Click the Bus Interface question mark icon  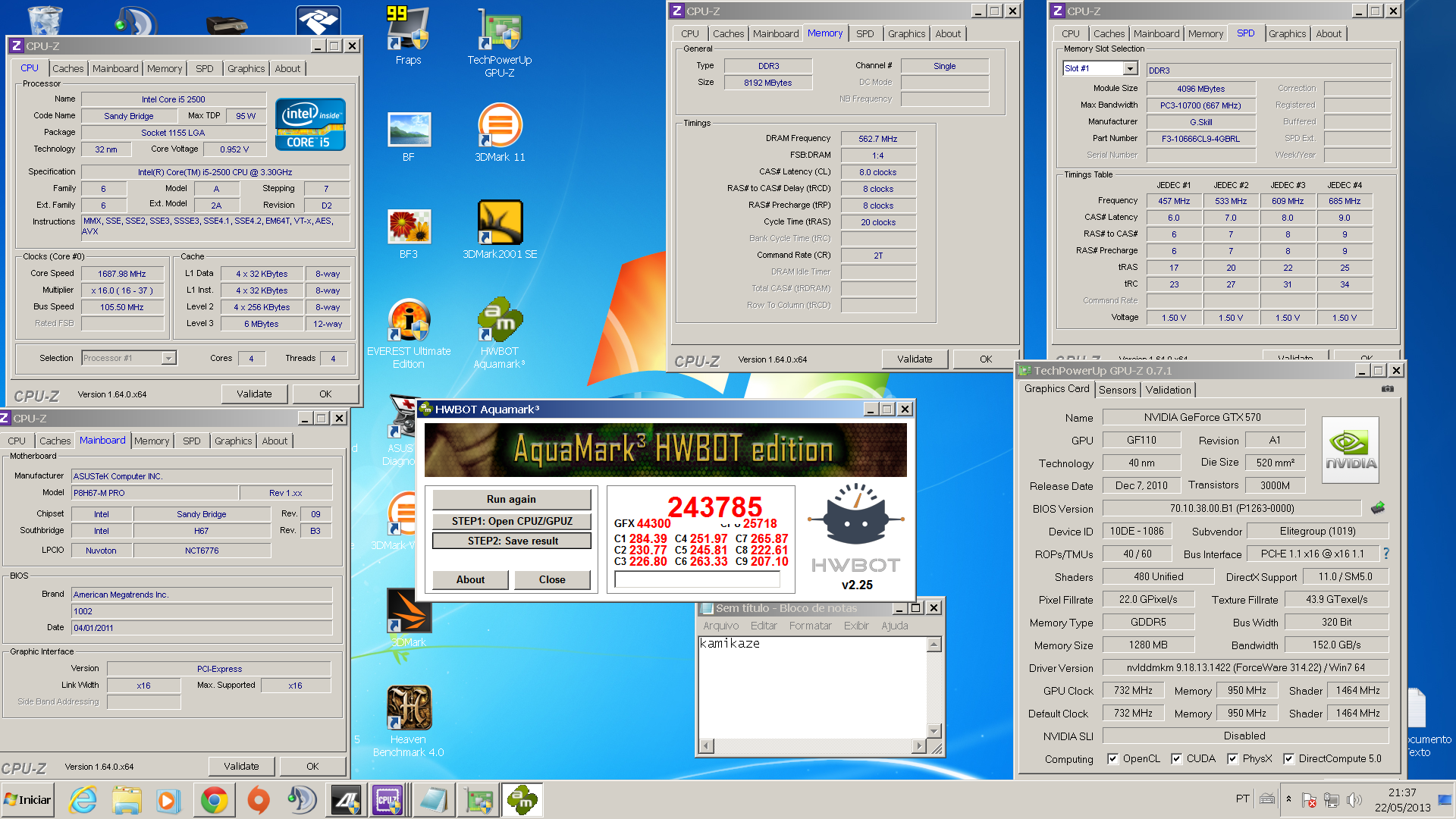[x=1386, y=554]
